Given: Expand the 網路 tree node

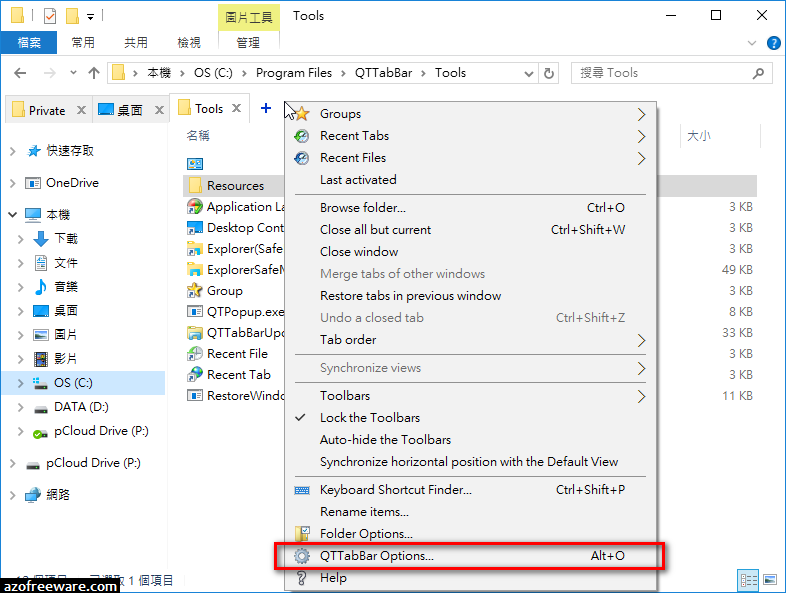Looking at the screenshot, I should 13,495.
